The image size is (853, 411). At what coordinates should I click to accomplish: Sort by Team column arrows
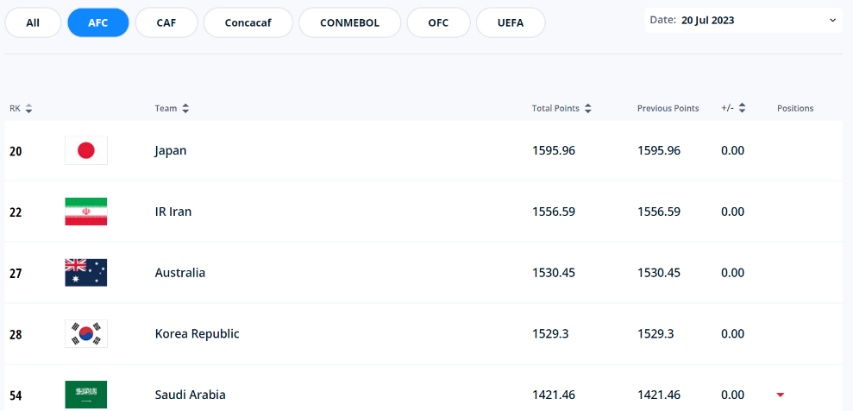click(x=186, y=108)
